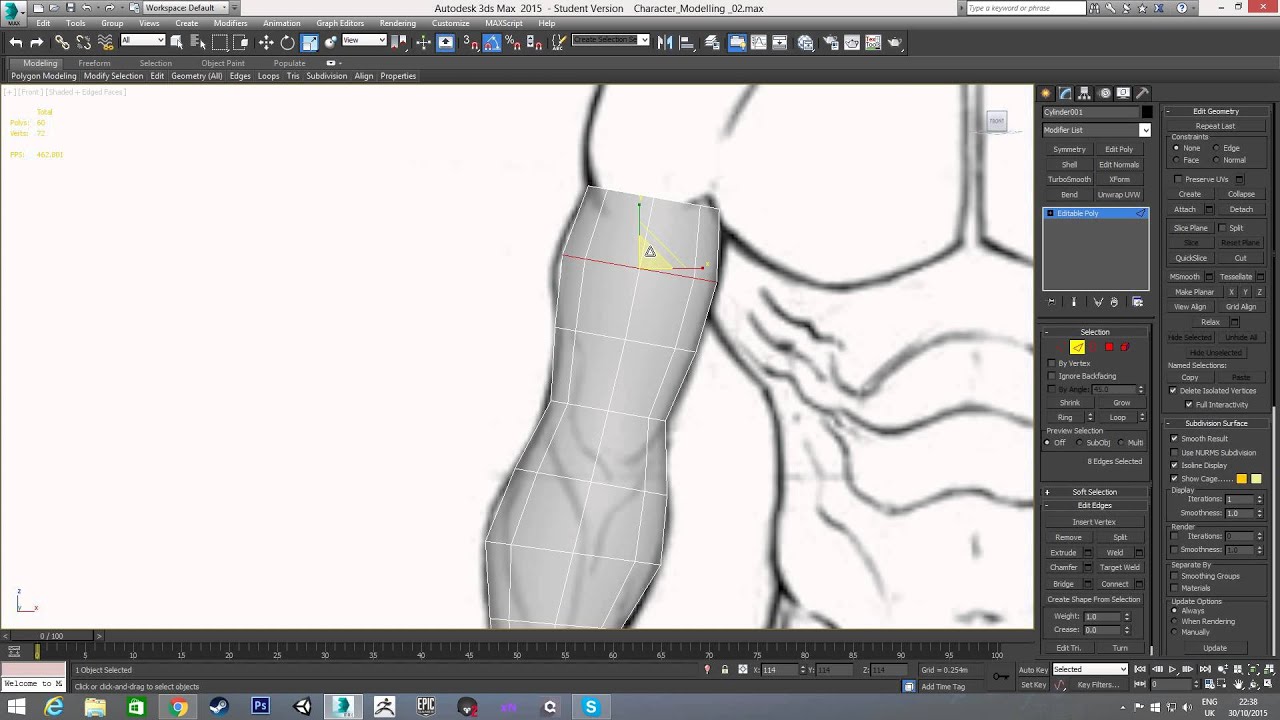This screenshot has width=1280, height=720.
Task: Toggle Preserve UVs checkbox
Action: pyautogui.click(x=1178, y=179)
